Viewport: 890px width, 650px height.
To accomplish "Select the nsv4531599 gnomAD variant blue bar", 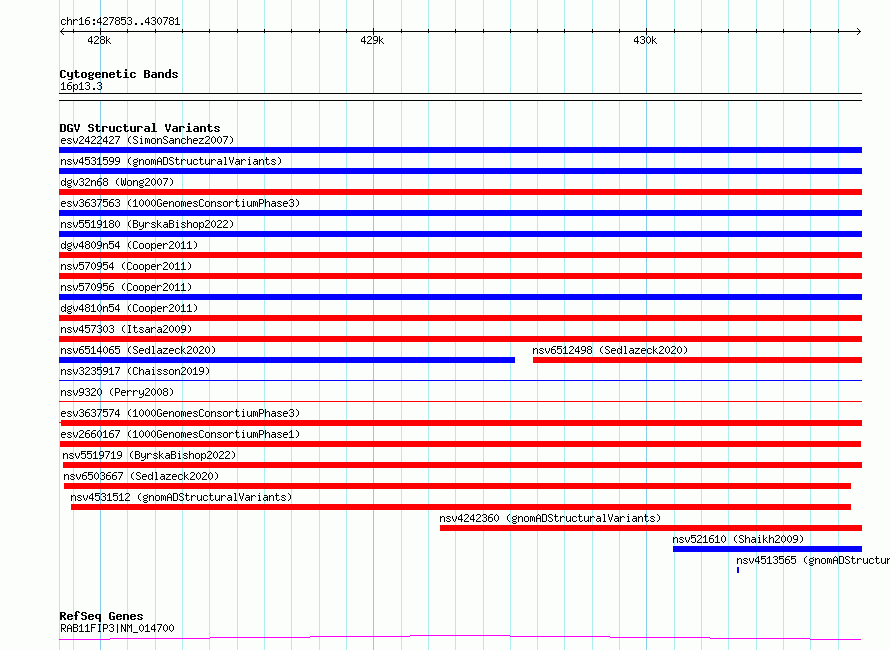I will pyautogui.click(x=460, y=171).
